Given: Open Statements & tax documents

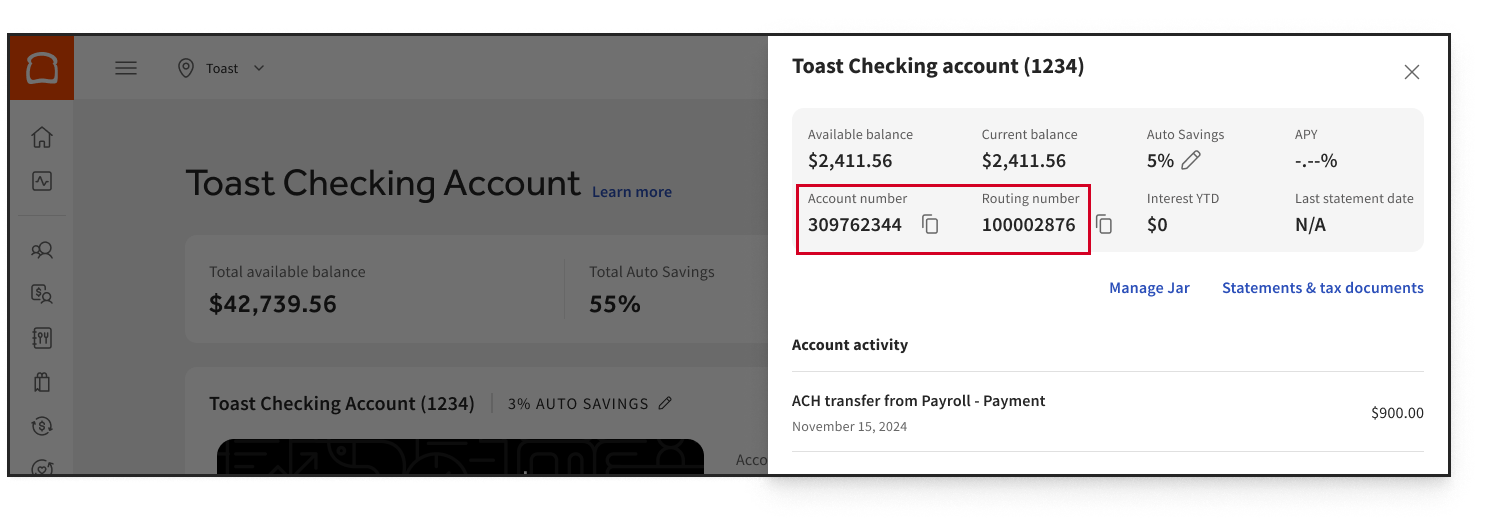Looking at the screenshot, I should (1322, 288).
